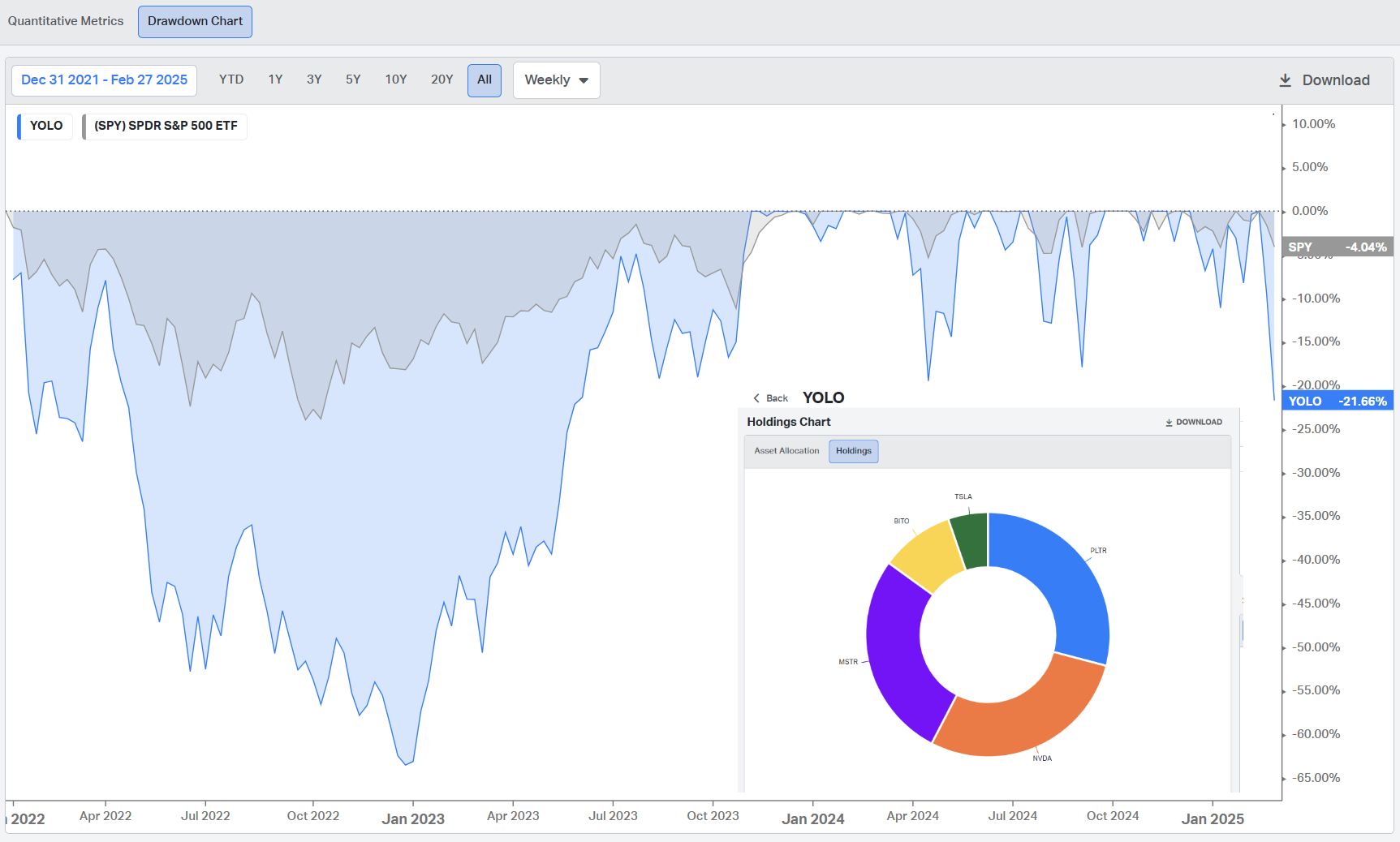Screen dimensions: 1400x842
Task: Choose the 3Y time range
Action: (x=314, y=79)
